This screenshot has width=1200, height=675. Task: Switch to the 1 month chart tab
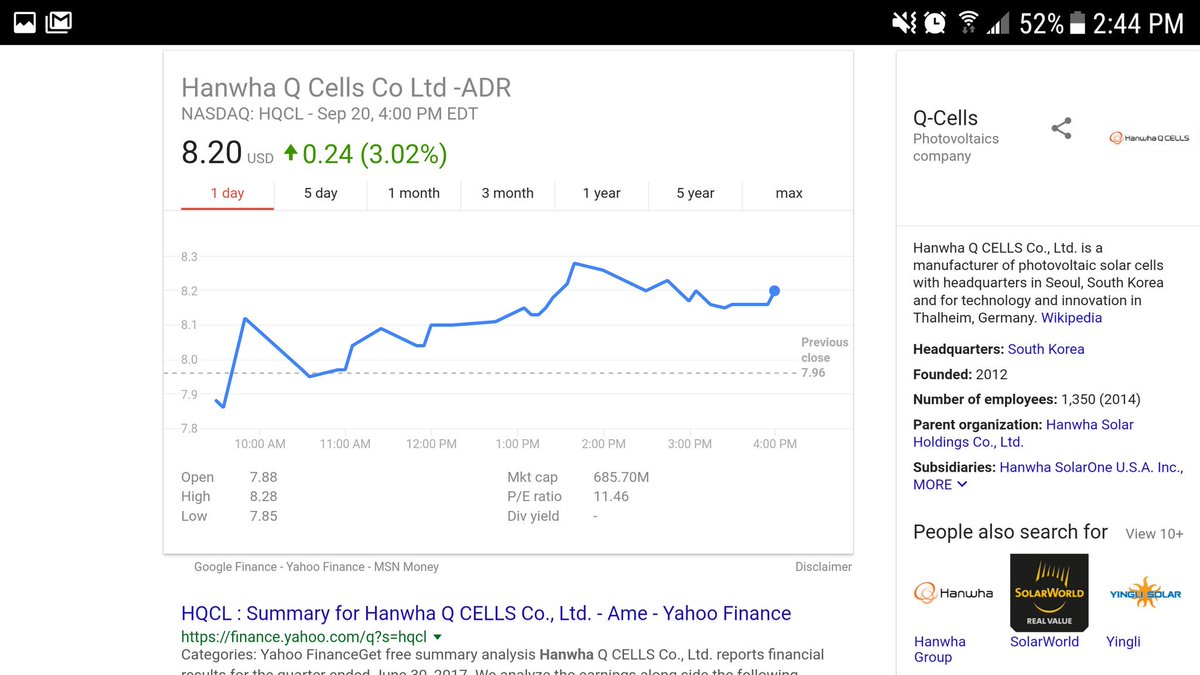click(414, 193)
